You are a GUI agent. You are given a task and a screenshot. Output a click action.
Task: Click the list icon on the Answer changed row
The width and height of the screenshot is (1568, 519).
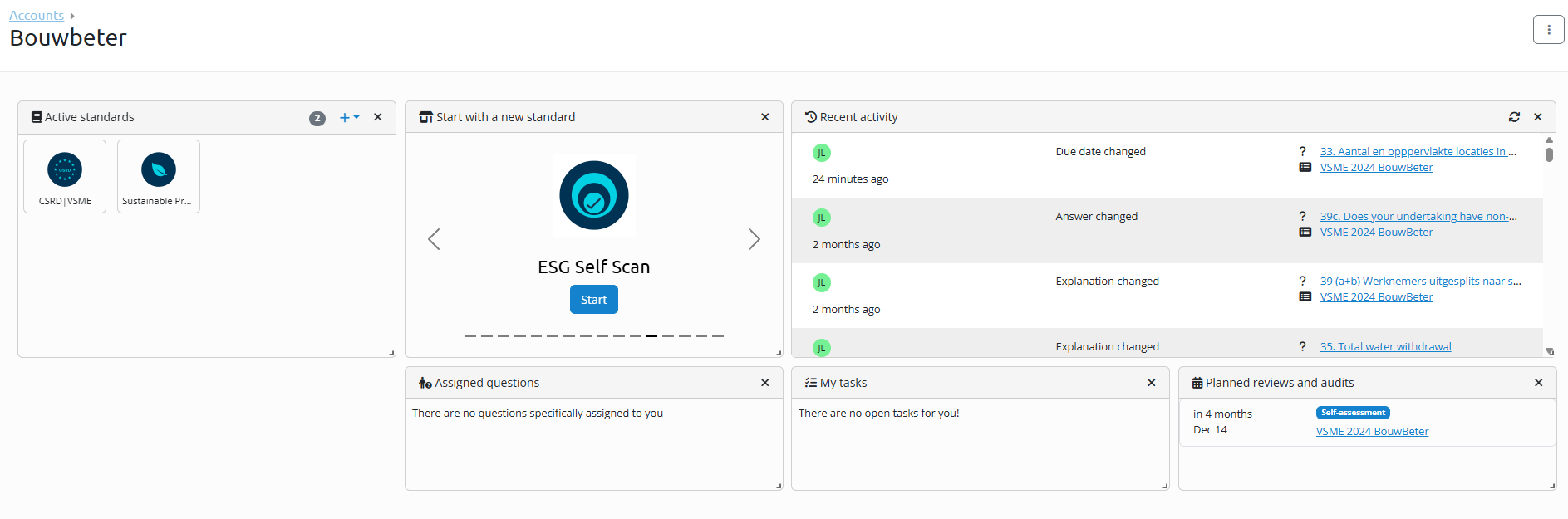(x=1305, y=232)
